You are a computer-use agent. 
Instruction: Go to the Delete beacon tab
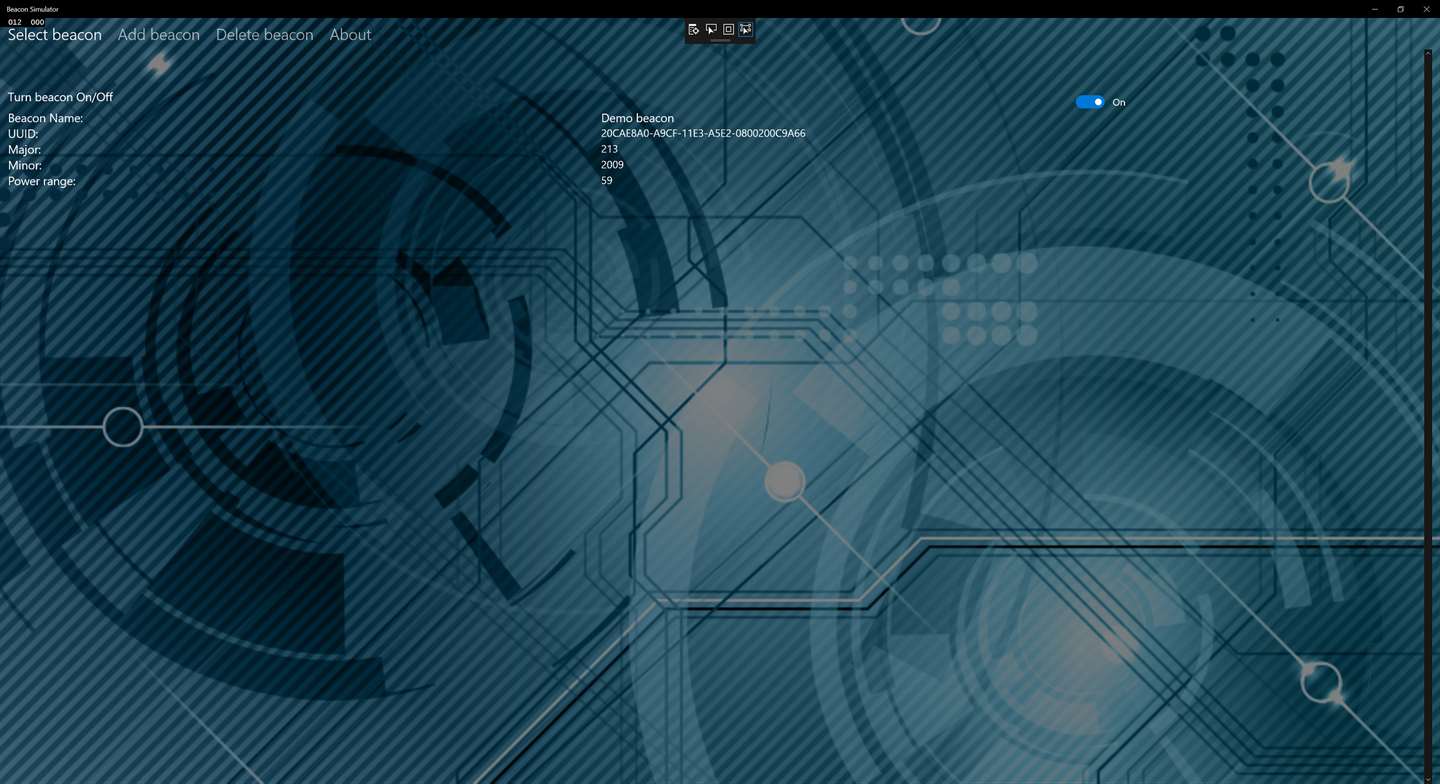[265, 34]
